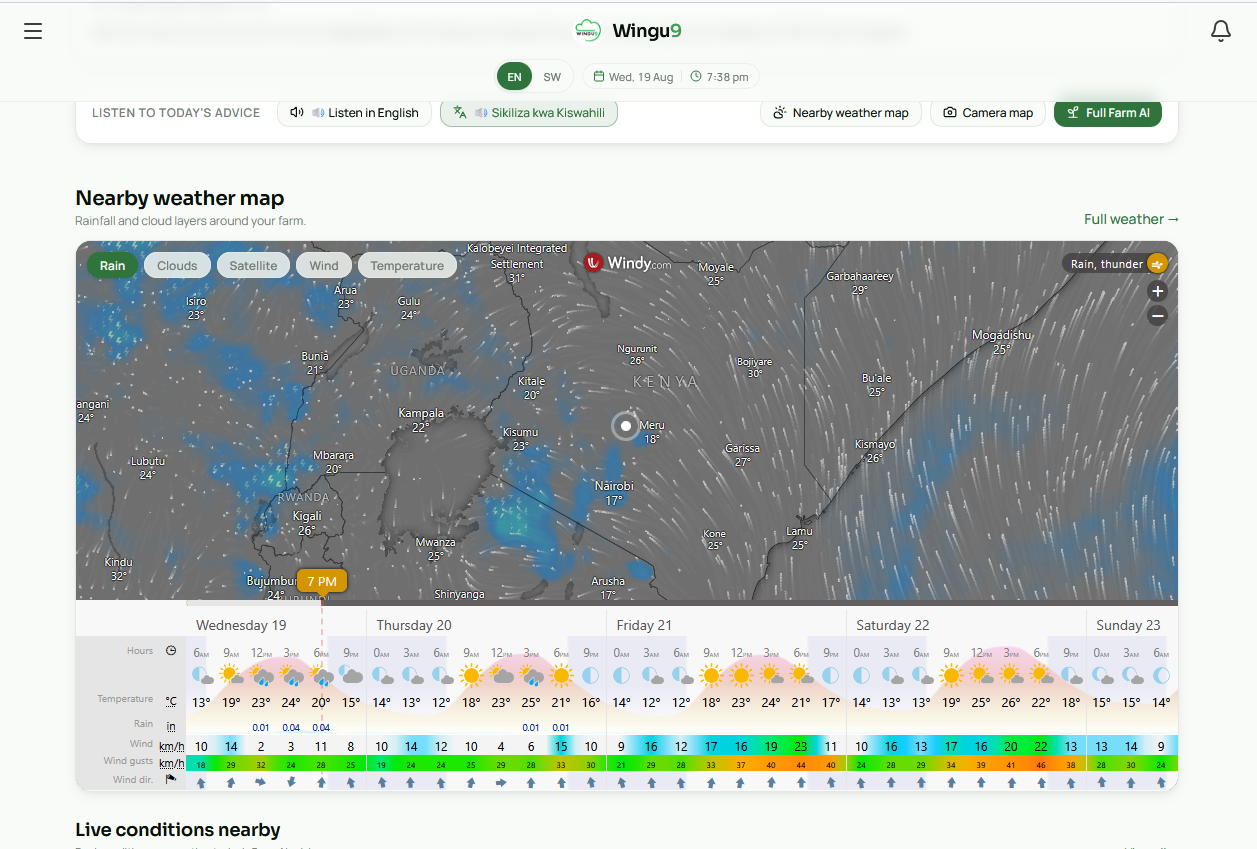Image resolution: width=1257 pixels, height=849 pixels.
Task: Select Sunday 23 forecast day
Action: point(1128,625)
